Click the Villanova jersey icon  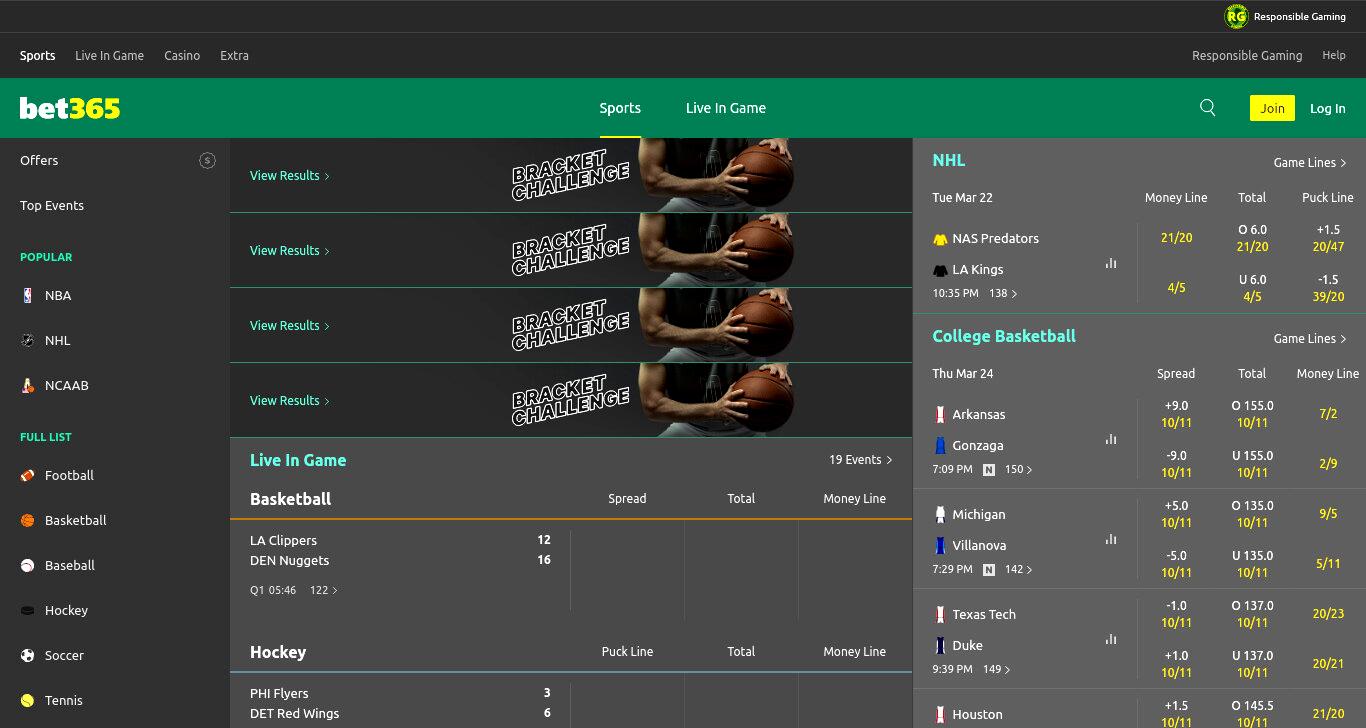coord(940,545)
